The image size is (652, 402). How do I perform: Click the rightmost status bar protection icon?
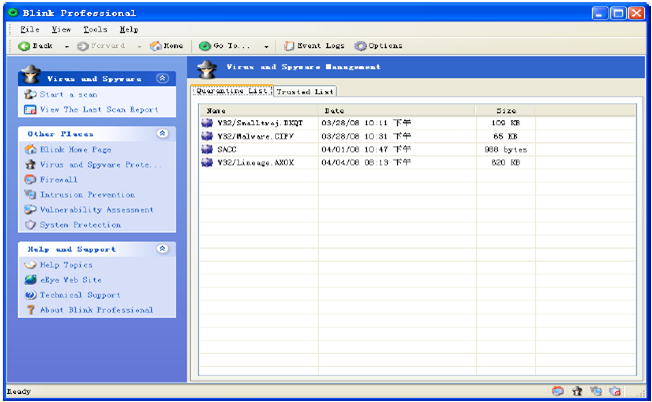pyautogui.click(x=615, y=391)
